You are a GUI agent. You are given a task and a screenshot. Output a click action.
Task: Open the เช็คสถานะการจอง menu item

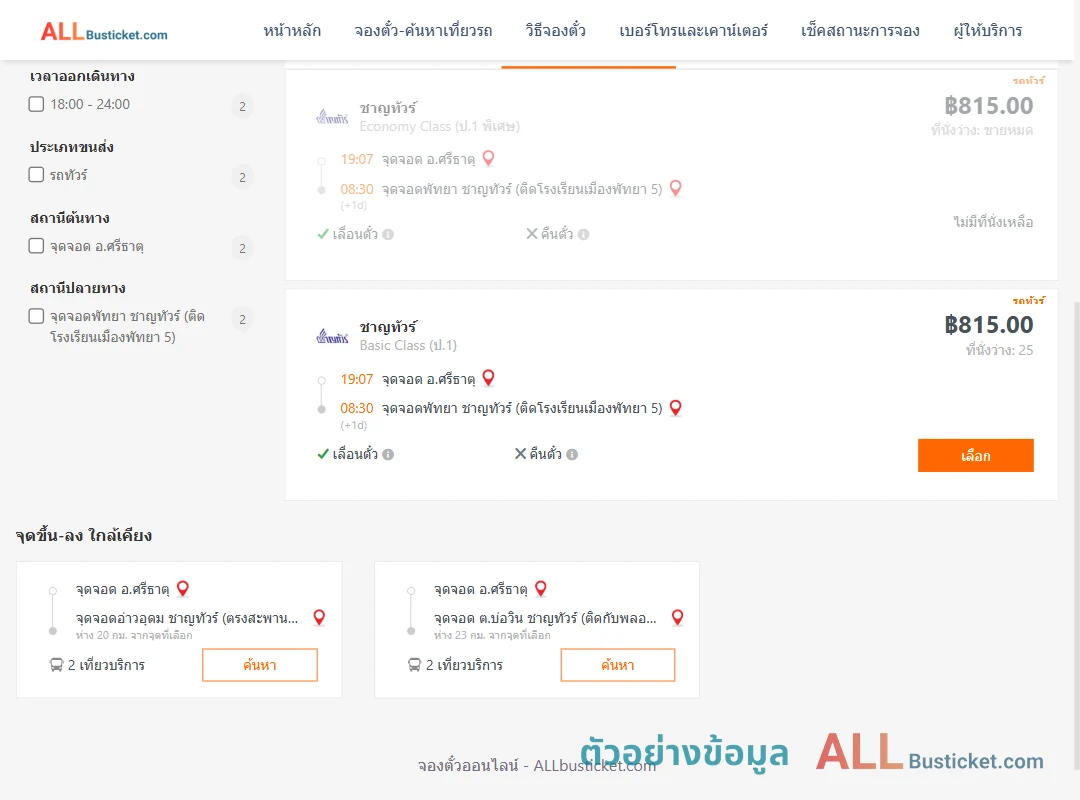coord(860,30)
